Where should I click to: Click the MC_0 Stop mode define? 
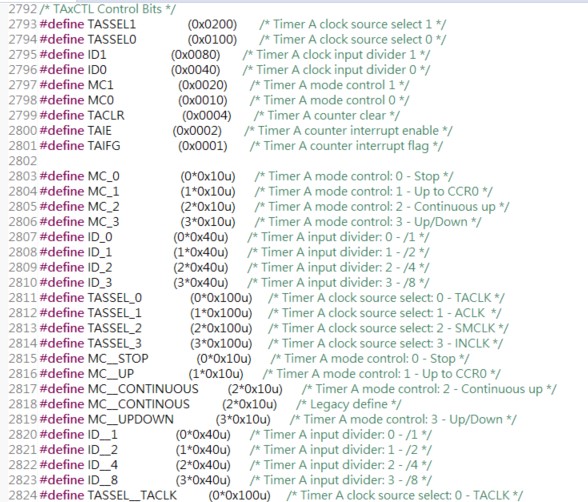click(103, 176)
